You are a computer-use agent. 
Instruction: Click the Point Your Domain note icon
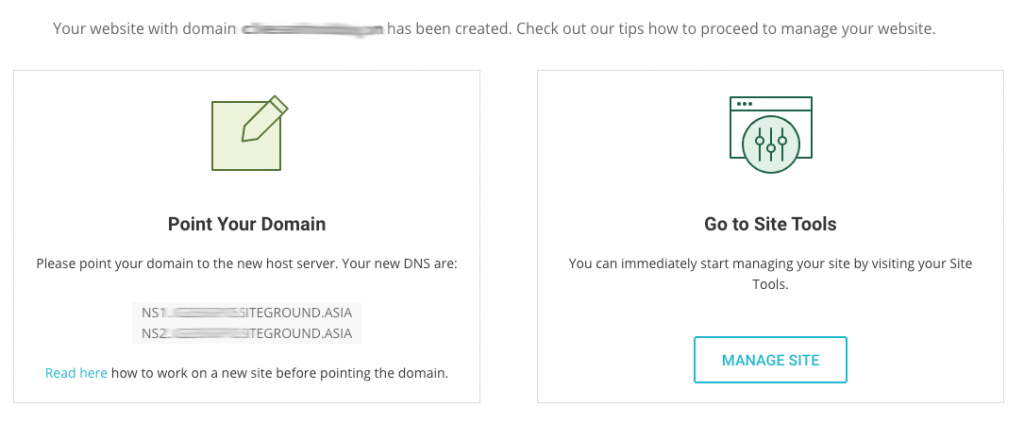249,133
